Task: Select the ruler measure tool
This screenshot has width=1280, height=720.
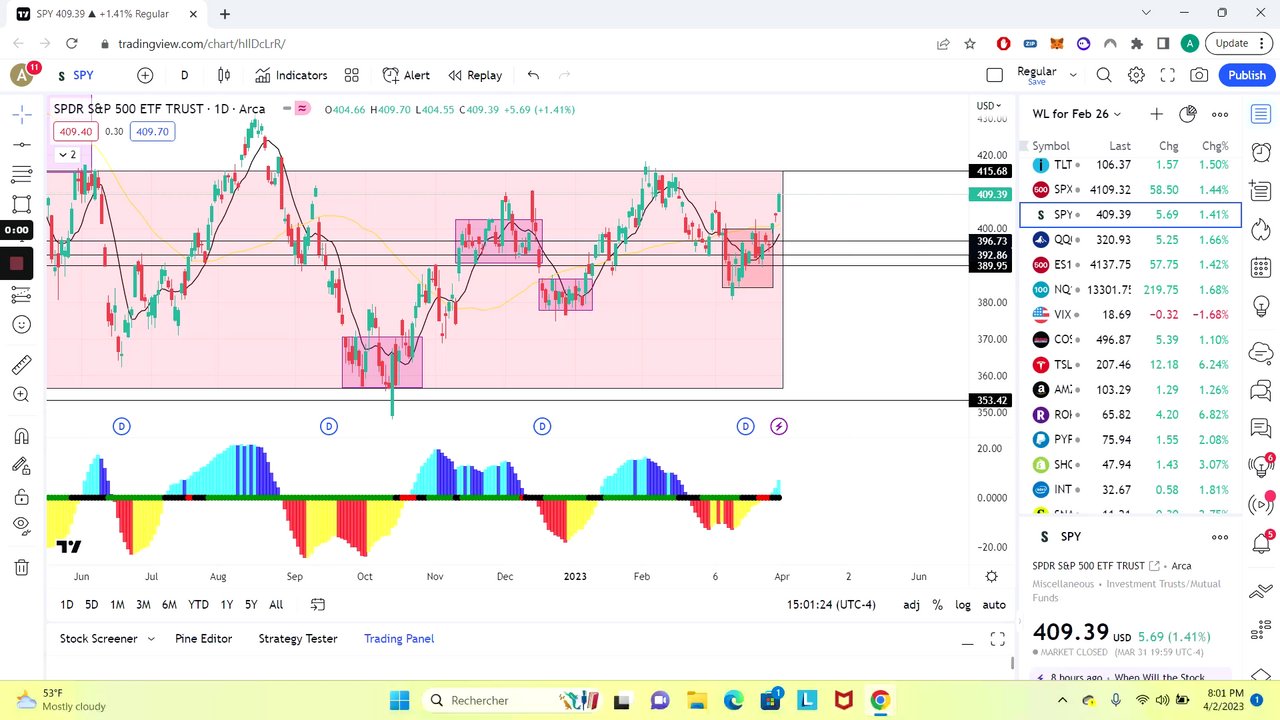Action: (22, 364)
